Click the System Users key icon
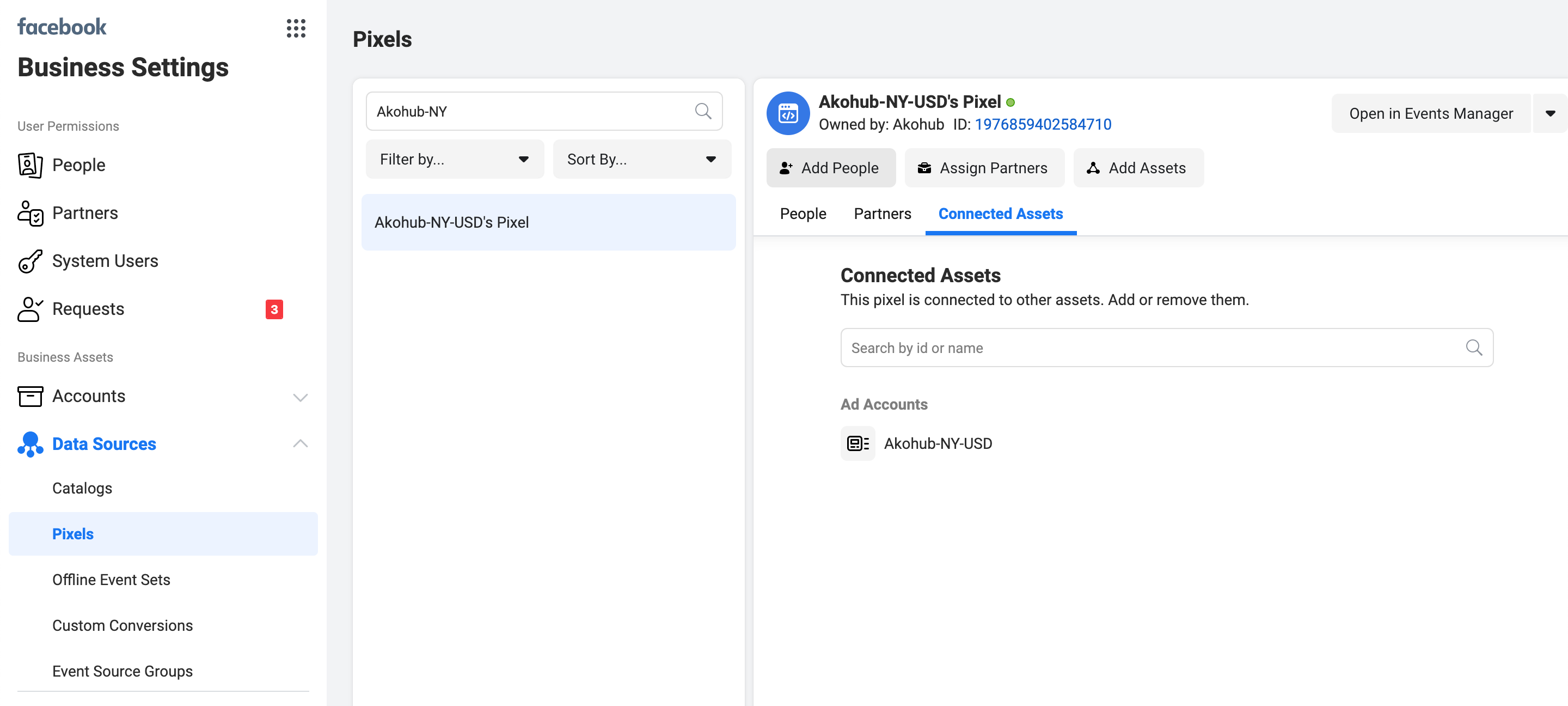The width and height of the screenshot is (1568, 706). click(30, 261)
